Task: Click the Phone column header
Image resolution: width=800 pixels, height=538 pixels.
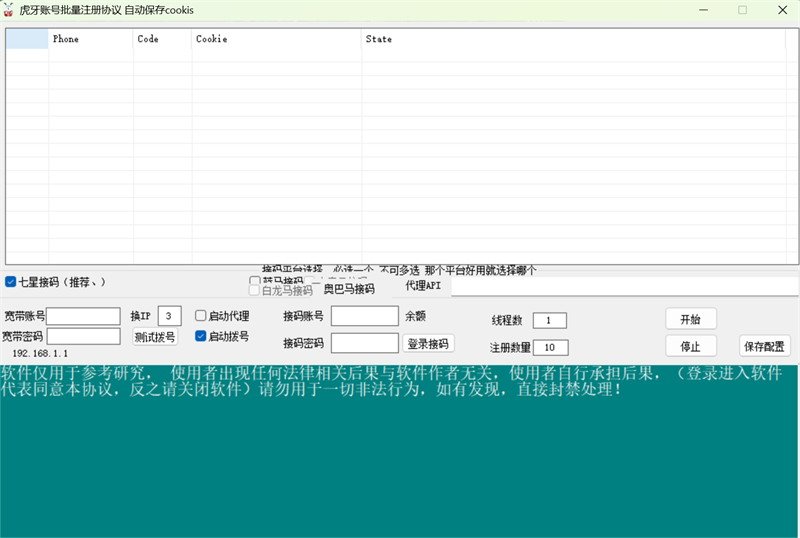Action: [91, 39]
